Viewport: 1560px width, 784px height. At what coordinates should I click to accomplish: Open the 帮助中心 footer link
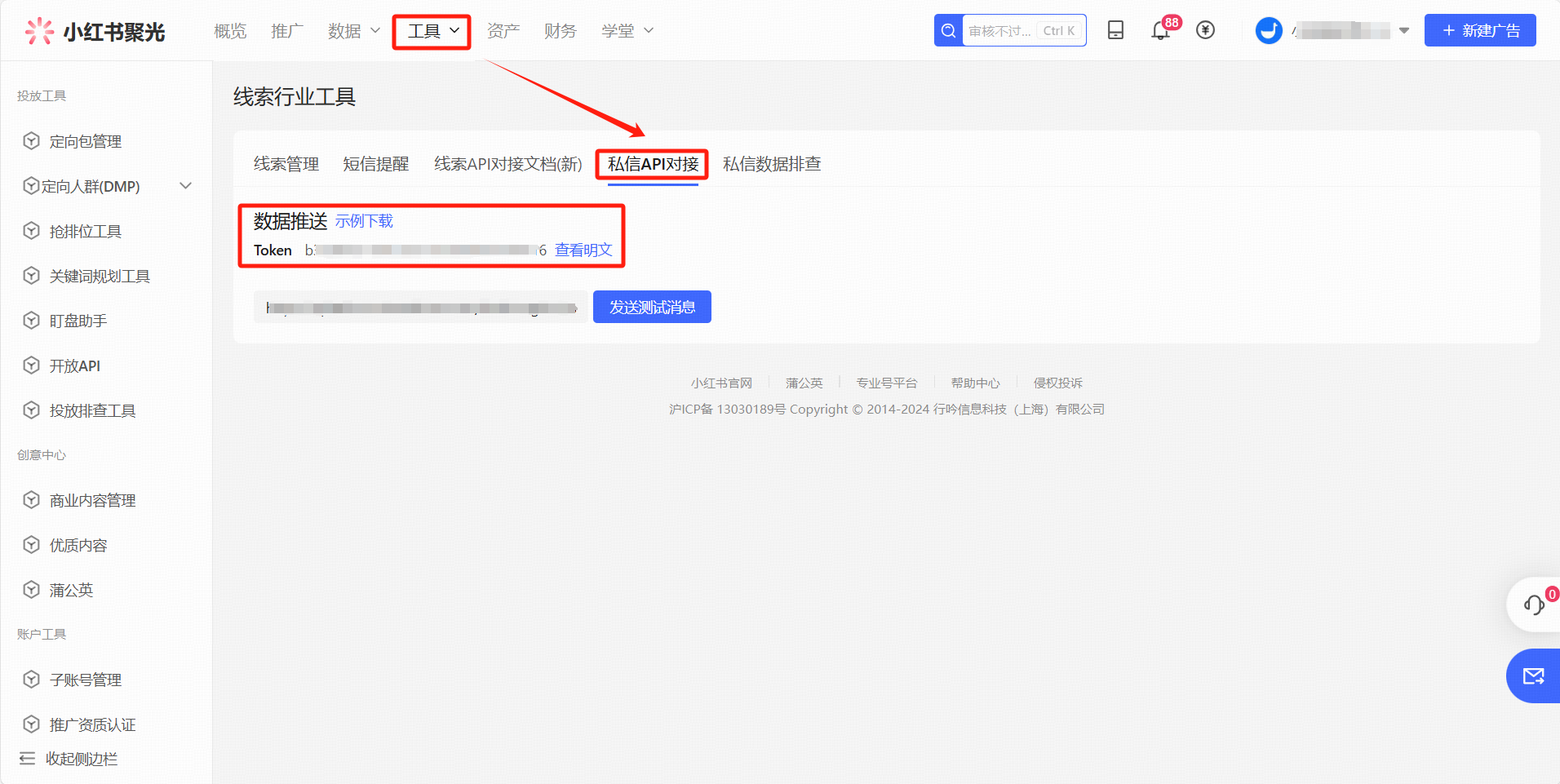pos(976,383)
